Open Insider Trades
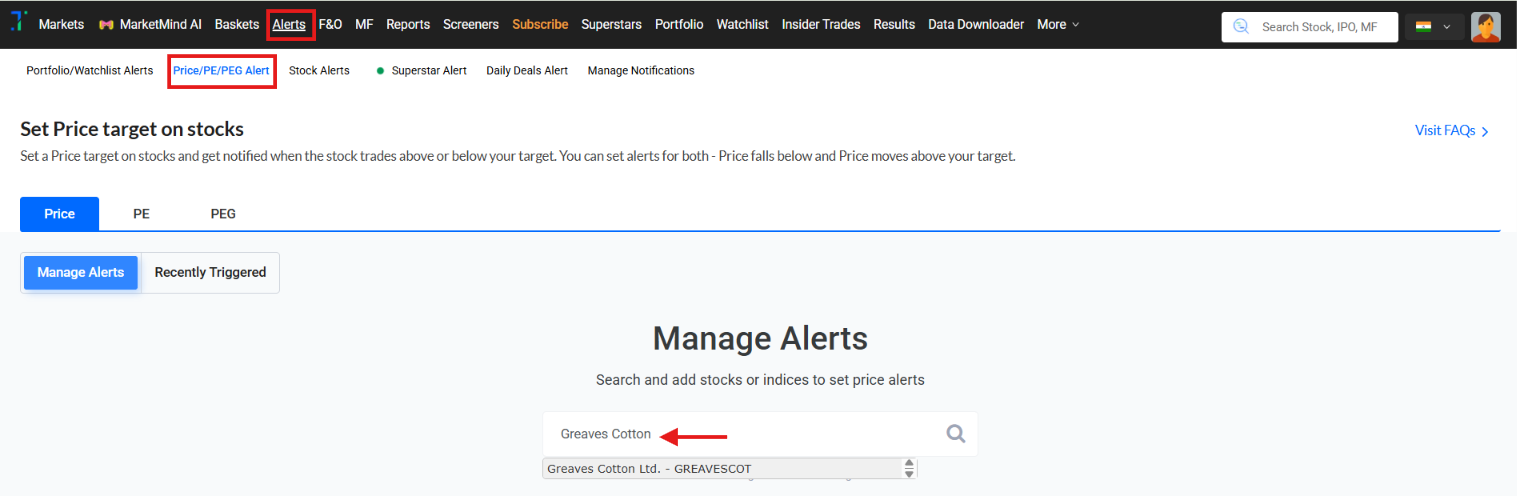 821,25
